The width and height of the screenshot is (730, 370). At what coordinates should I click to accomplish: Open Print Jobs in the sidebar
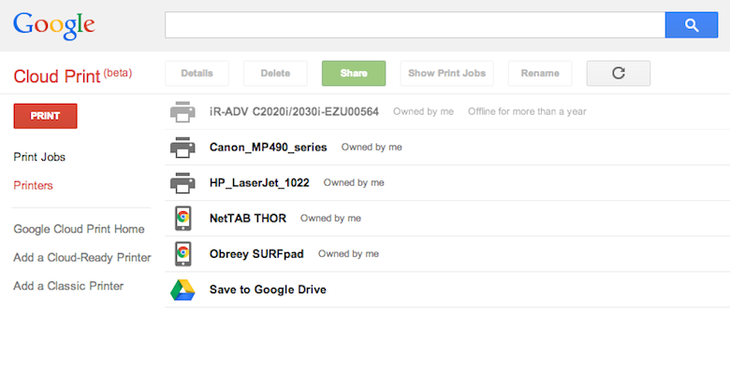point(40,157)
